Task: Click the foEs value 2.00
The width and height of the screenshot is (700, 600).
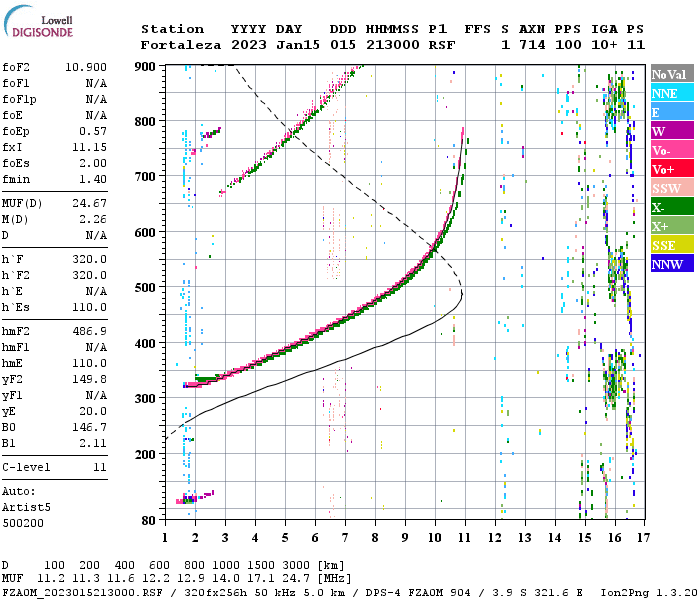Action: pos(93,163)
